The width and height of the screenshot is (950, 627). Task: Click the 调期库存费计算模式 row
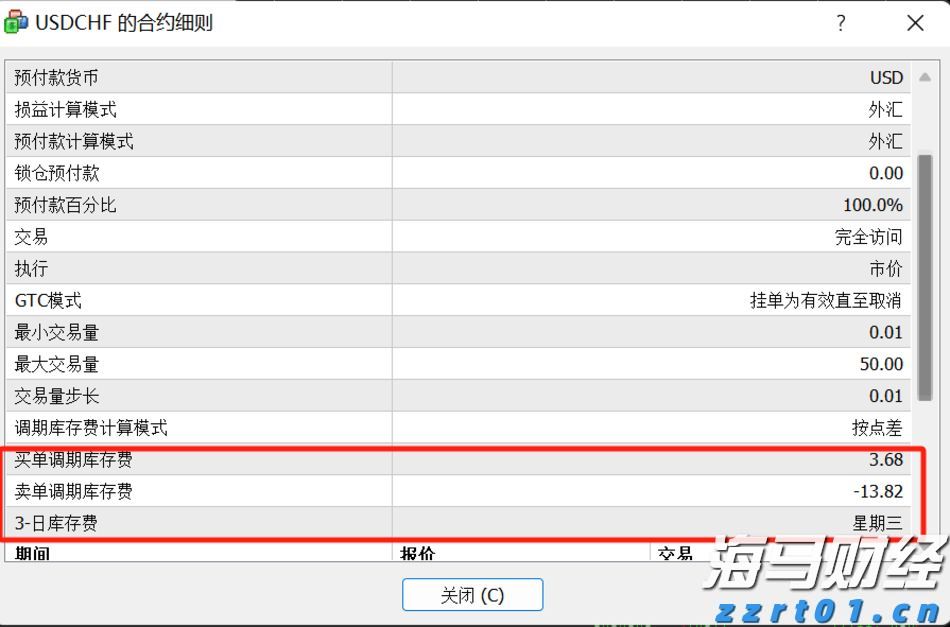tap(470, 428)
